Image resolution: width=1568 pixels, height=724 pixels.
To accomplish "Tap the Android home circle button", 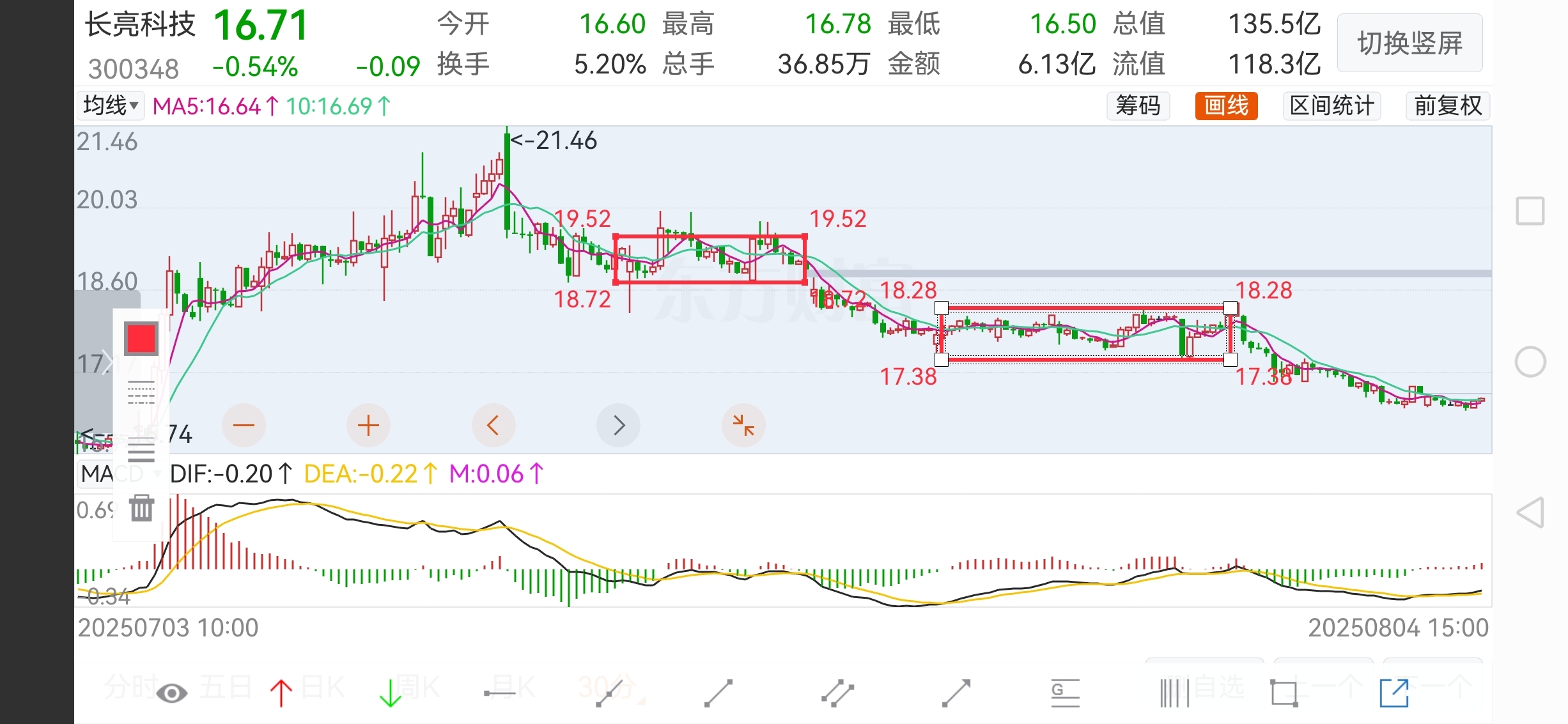I will coord(1530,362).
